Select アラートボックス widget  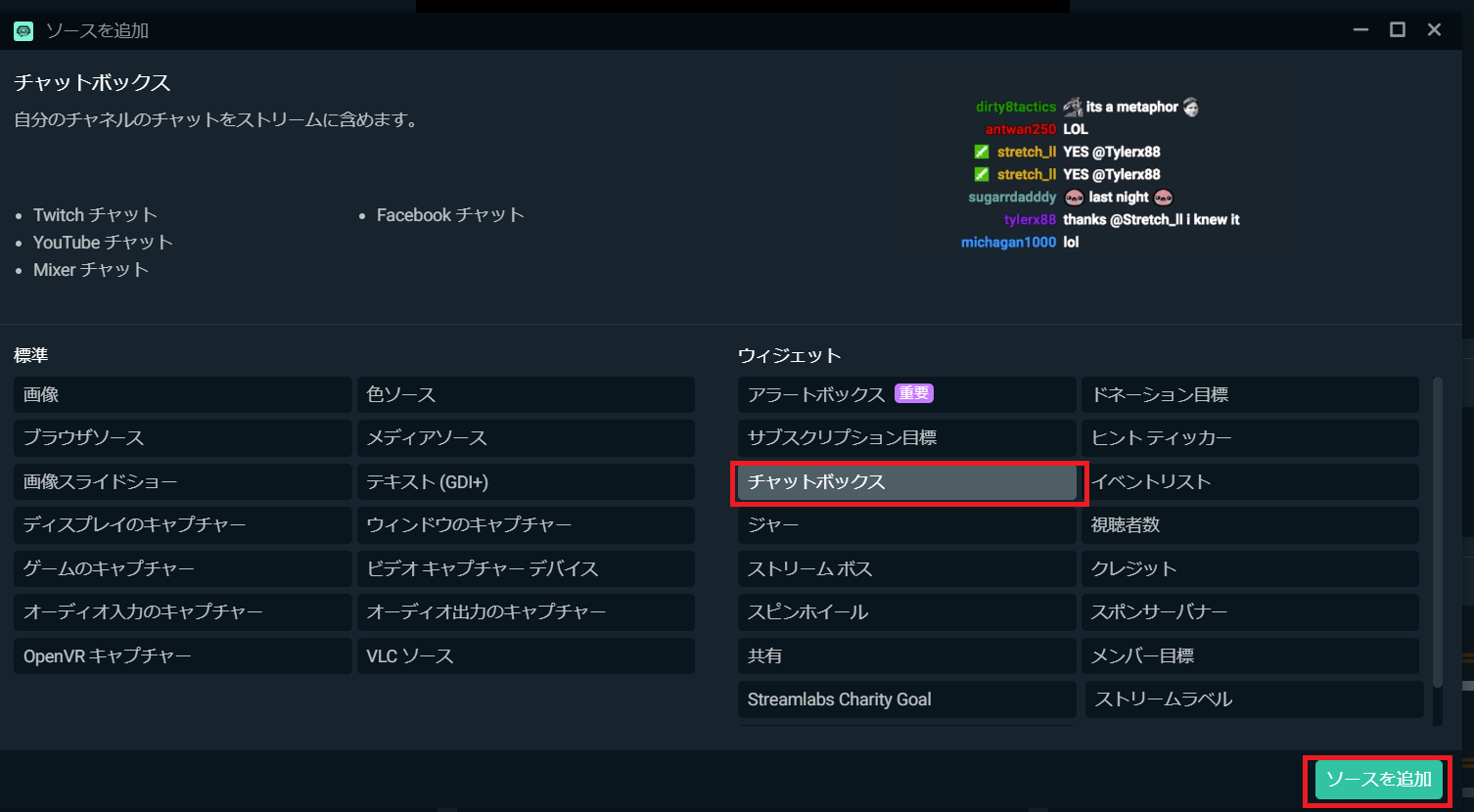(906, 394)
